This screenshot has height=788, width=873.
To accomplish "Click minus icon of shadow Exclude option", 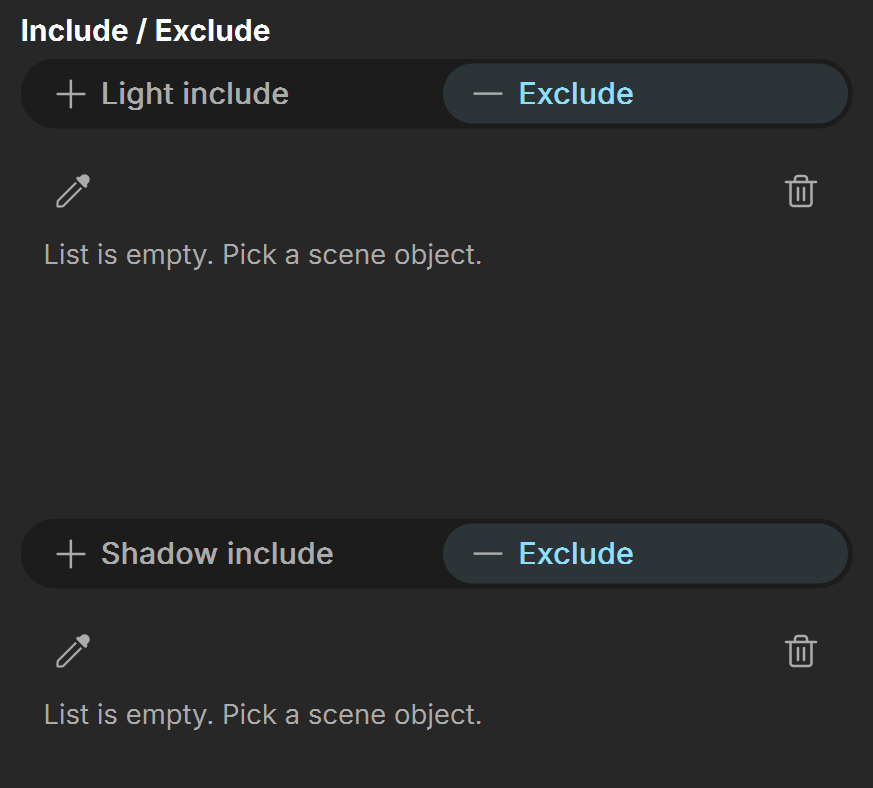I will coord(488,554).
